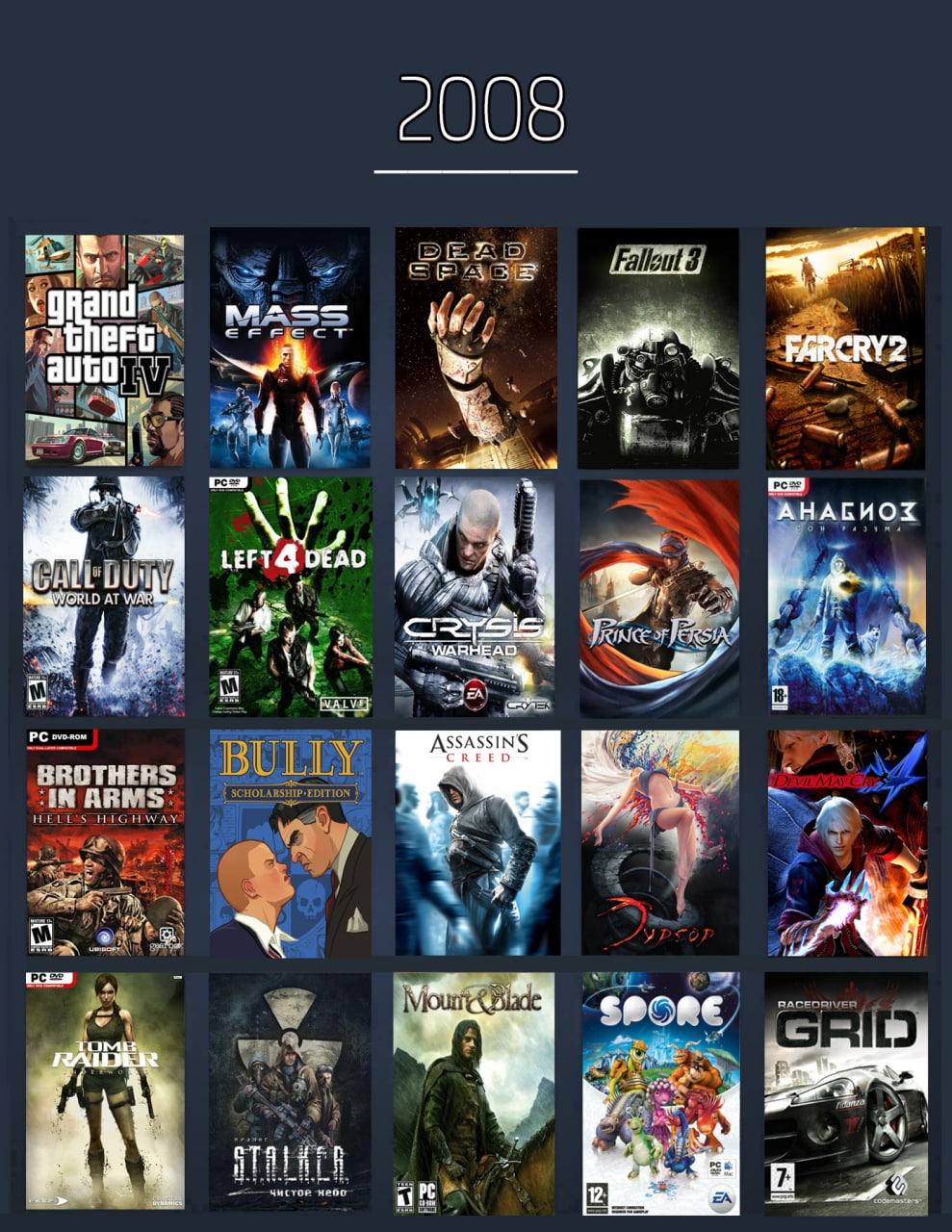Screen dimensions: 952x1232
Task: Click the Ubisoft logo on Brothers in Arms cover
Action: (106, 938)
